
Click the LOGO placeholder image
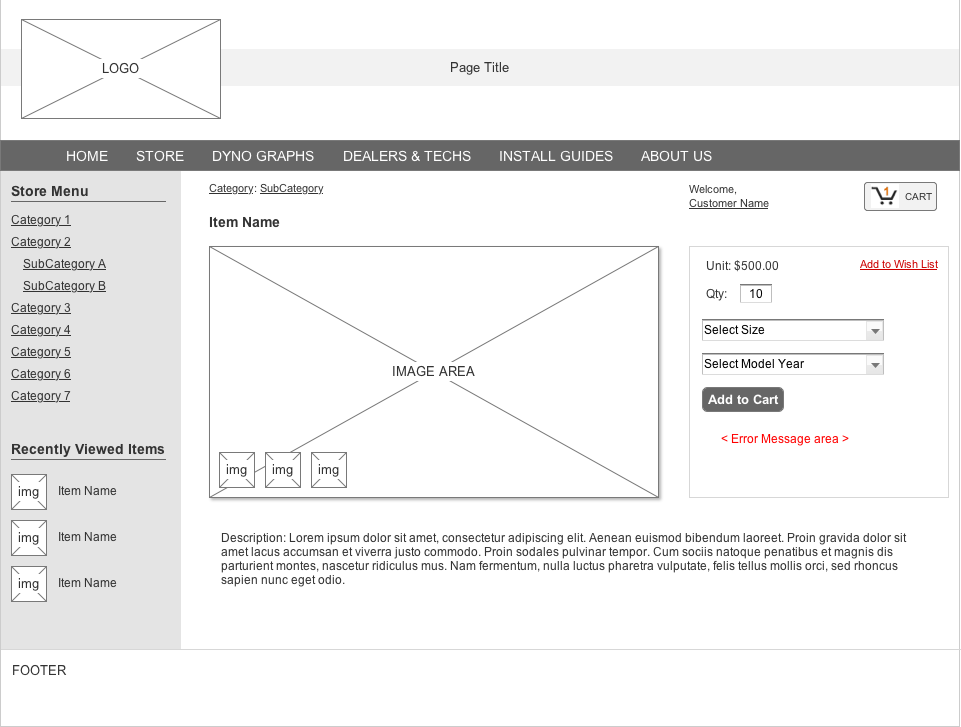click(121, 69)
